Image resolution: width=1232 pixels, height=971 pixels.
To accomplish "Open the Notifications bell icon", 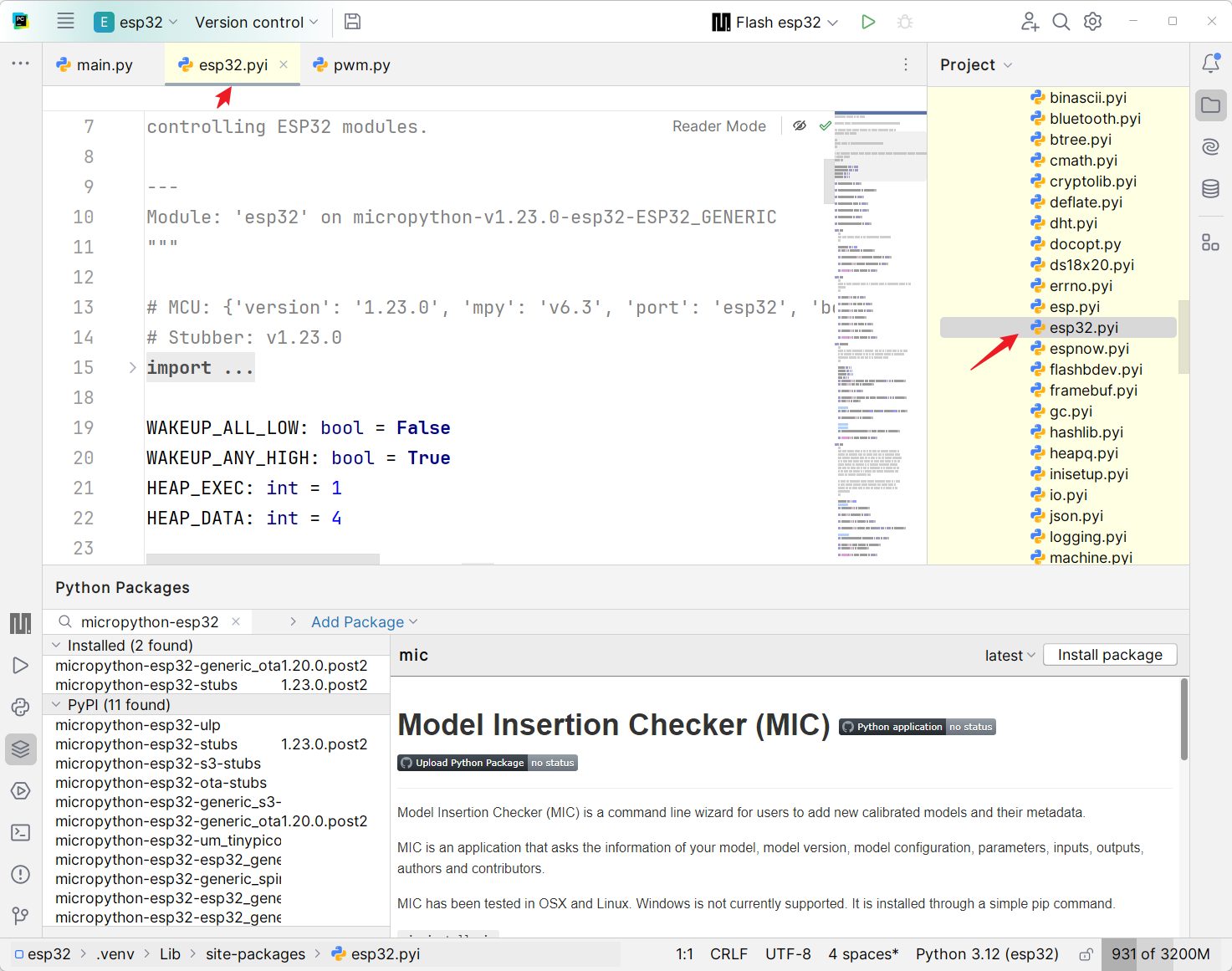I will point(1210,64).
